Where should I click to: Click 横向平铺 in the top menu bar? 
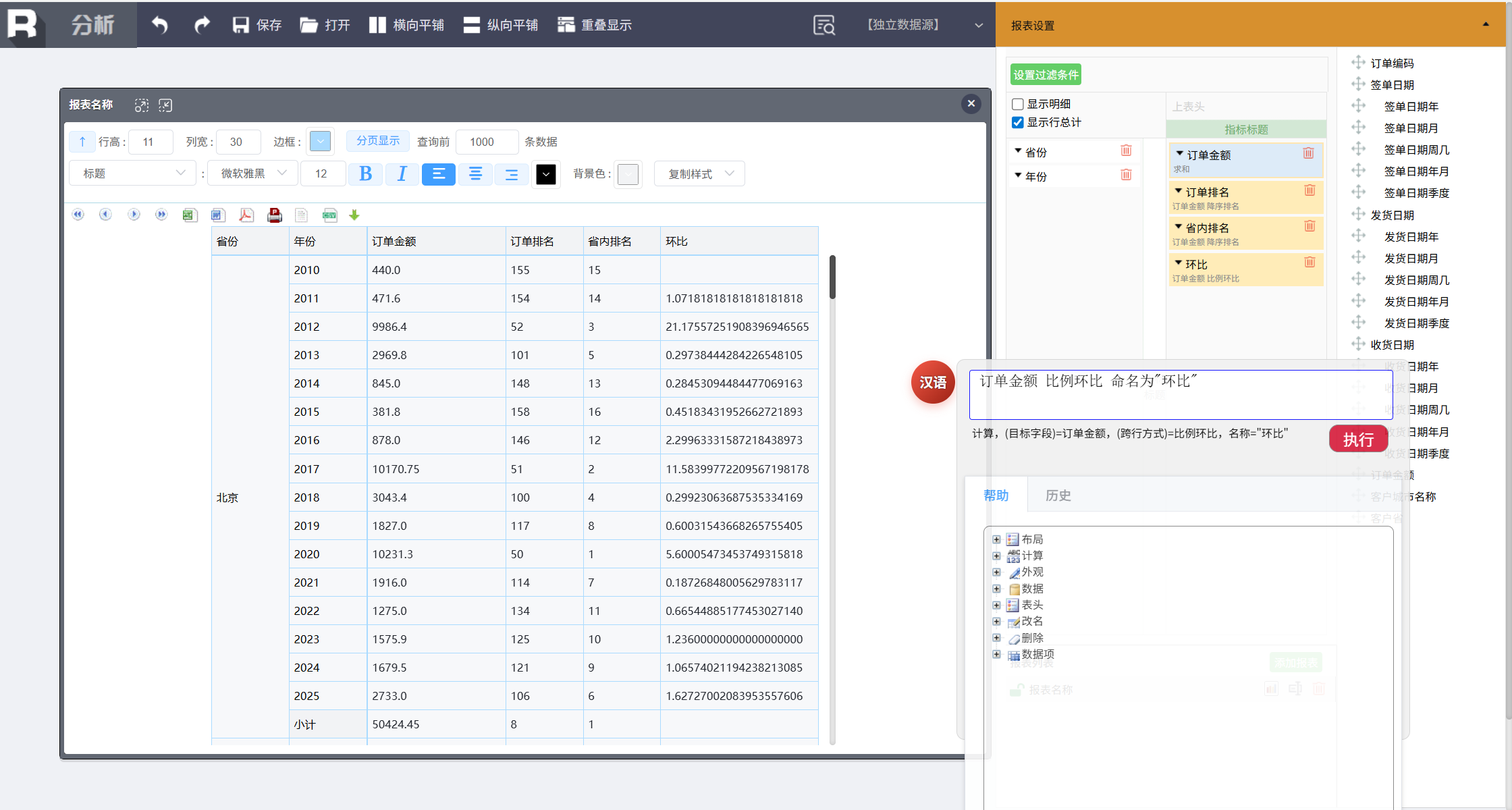click(x=407, y=25)
